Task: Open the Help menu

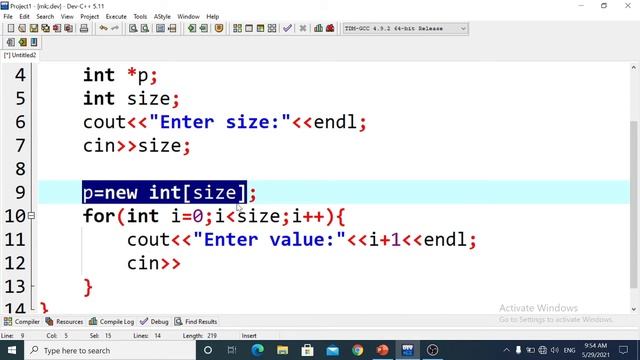Action: (212, 17)
